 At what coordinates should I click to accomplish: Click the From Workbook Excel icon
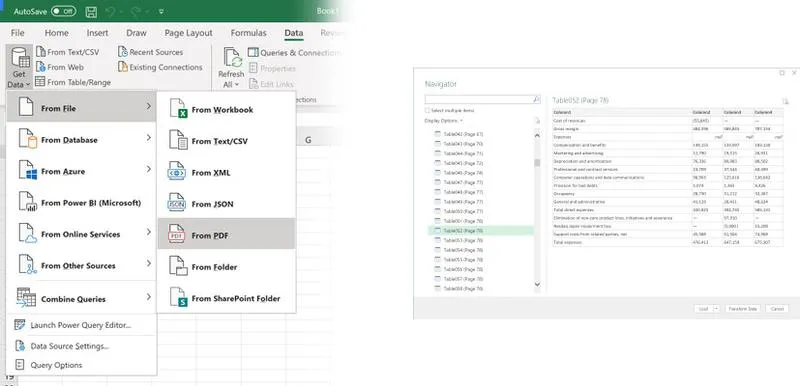(178, 109)
